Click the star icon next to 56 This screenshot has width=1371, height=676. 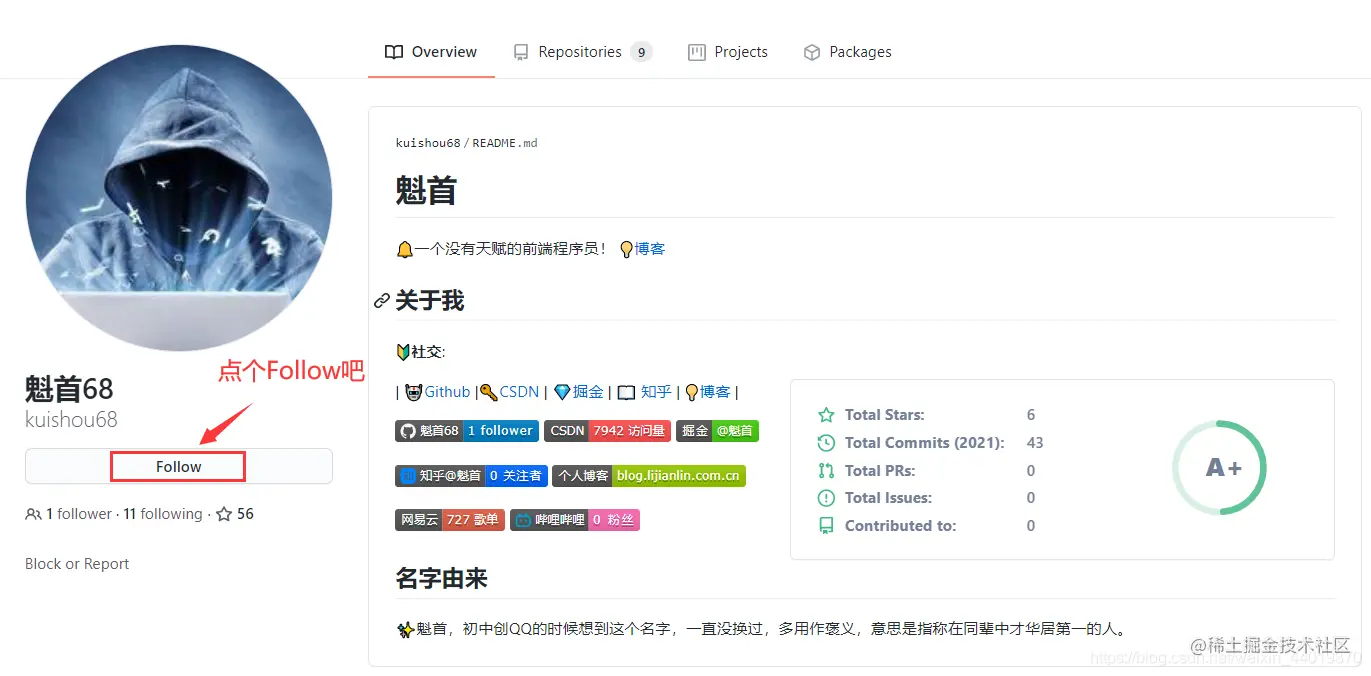point(225,513)
